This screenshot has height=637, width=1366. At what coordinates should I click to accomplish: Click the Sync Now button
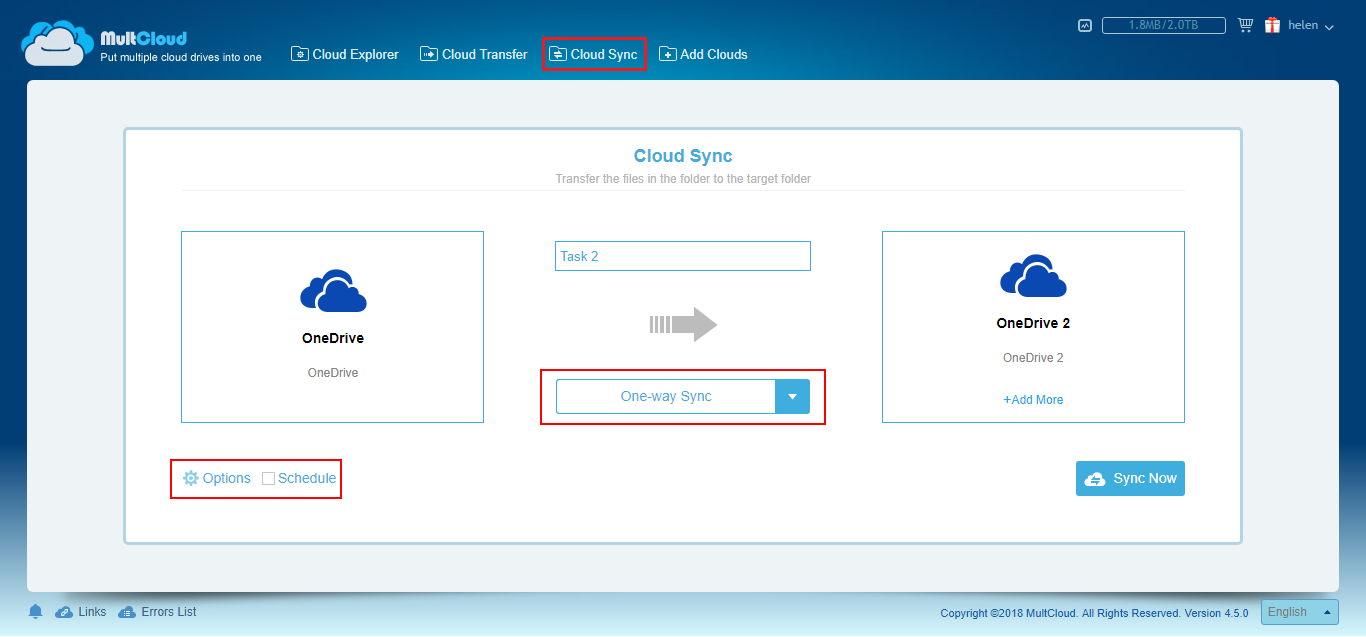click(x=1130, y=478)
